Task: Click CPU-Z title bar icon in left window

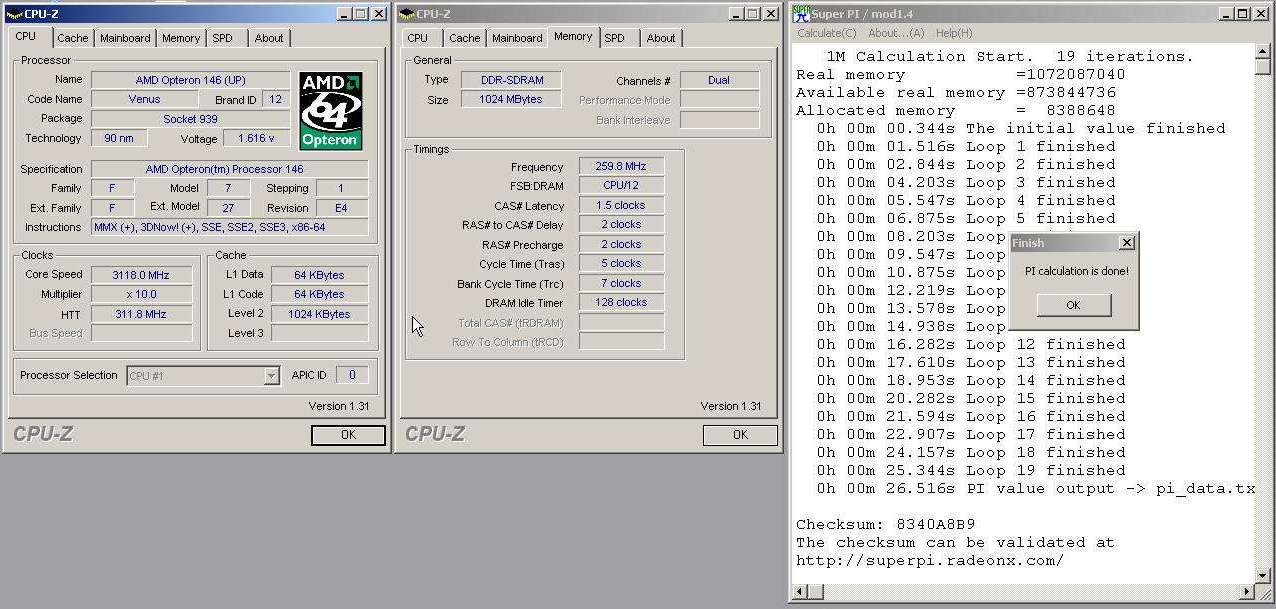Action: click(13, 14)
